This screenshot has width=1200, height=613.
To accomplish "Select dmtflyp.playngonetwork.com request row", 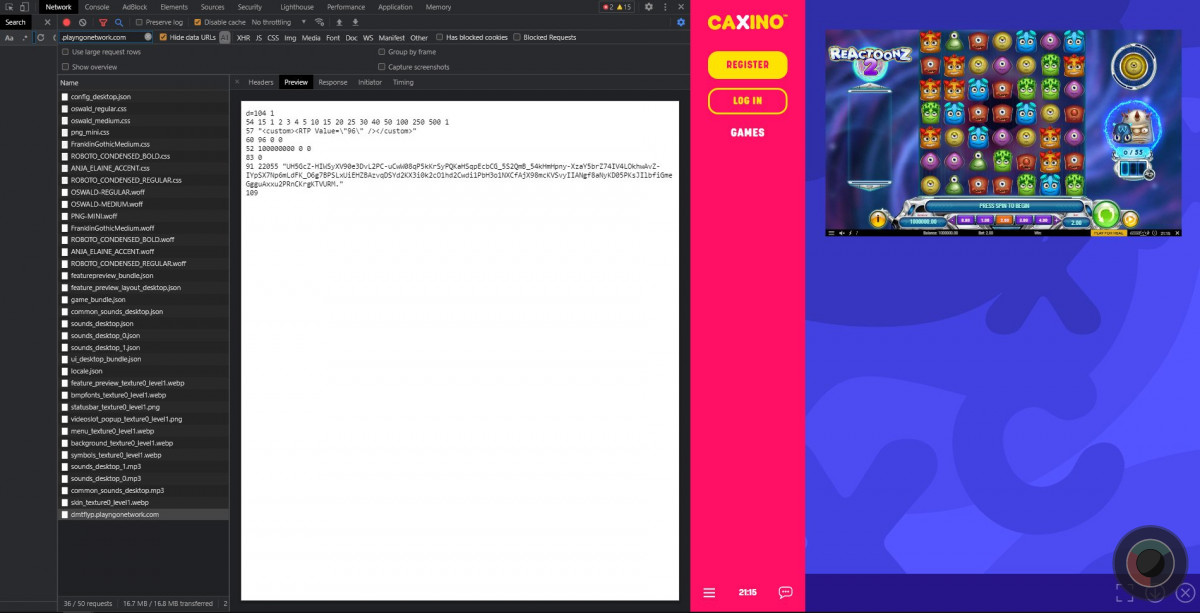I will coord(143,514).
